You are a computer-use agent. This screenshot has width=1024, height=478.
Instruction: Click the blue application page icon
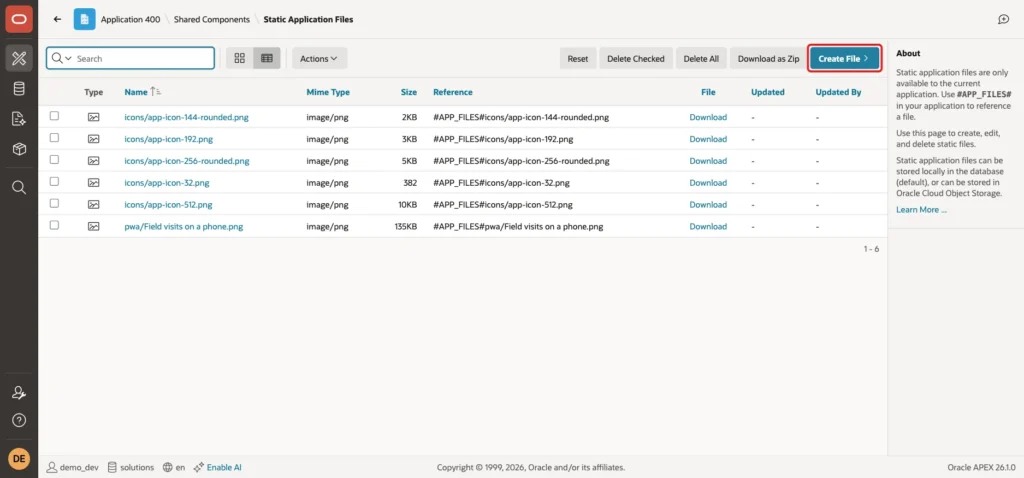pyautogui.click(x=84, y=20)
